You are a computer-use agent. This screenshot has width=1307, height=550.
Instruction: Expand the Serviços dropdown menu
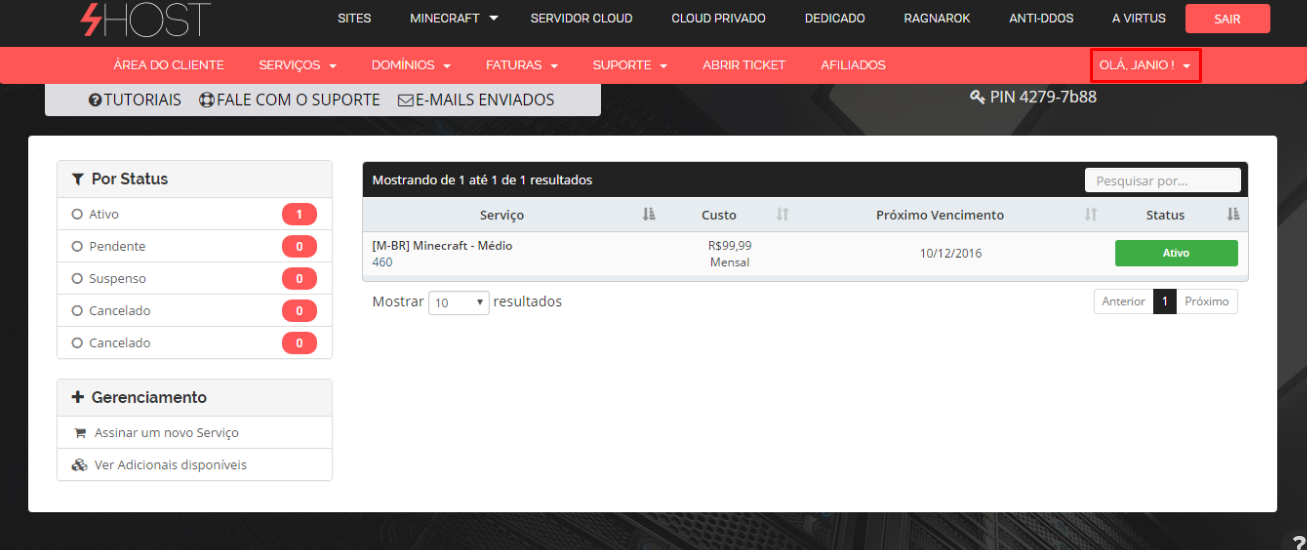pos(297,65)
